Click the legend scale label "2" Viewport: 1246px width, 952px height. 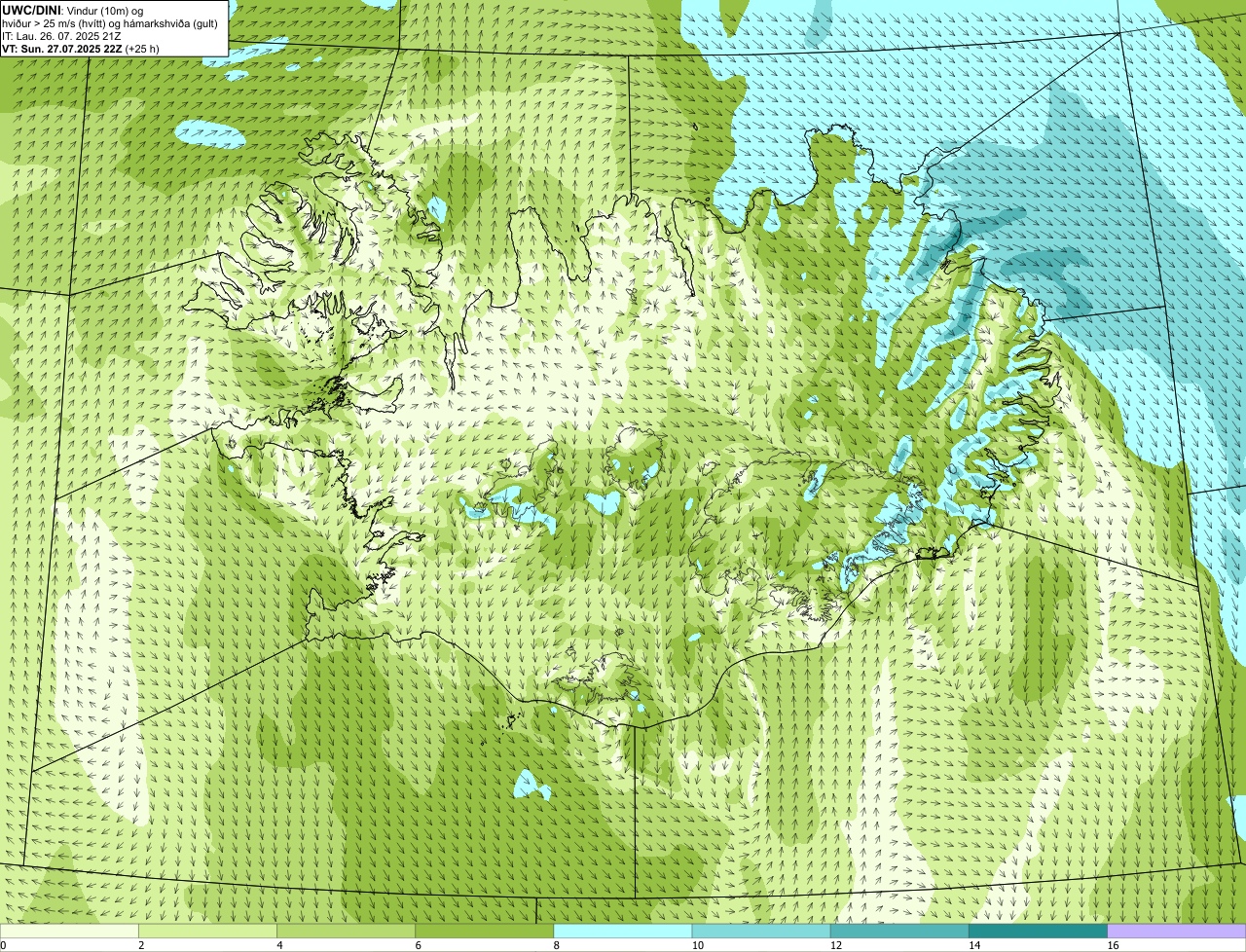141,945
